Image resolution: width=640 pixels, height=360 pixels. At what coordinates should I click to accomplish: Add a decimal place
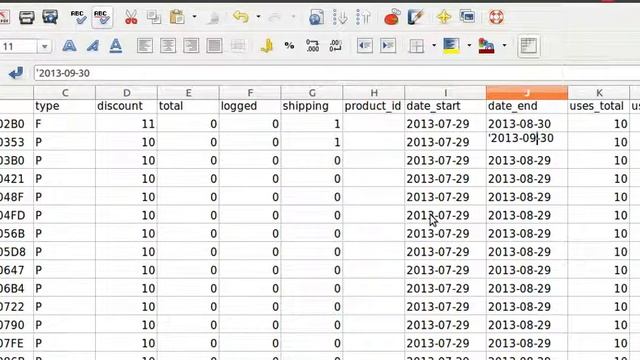point(313,46)
